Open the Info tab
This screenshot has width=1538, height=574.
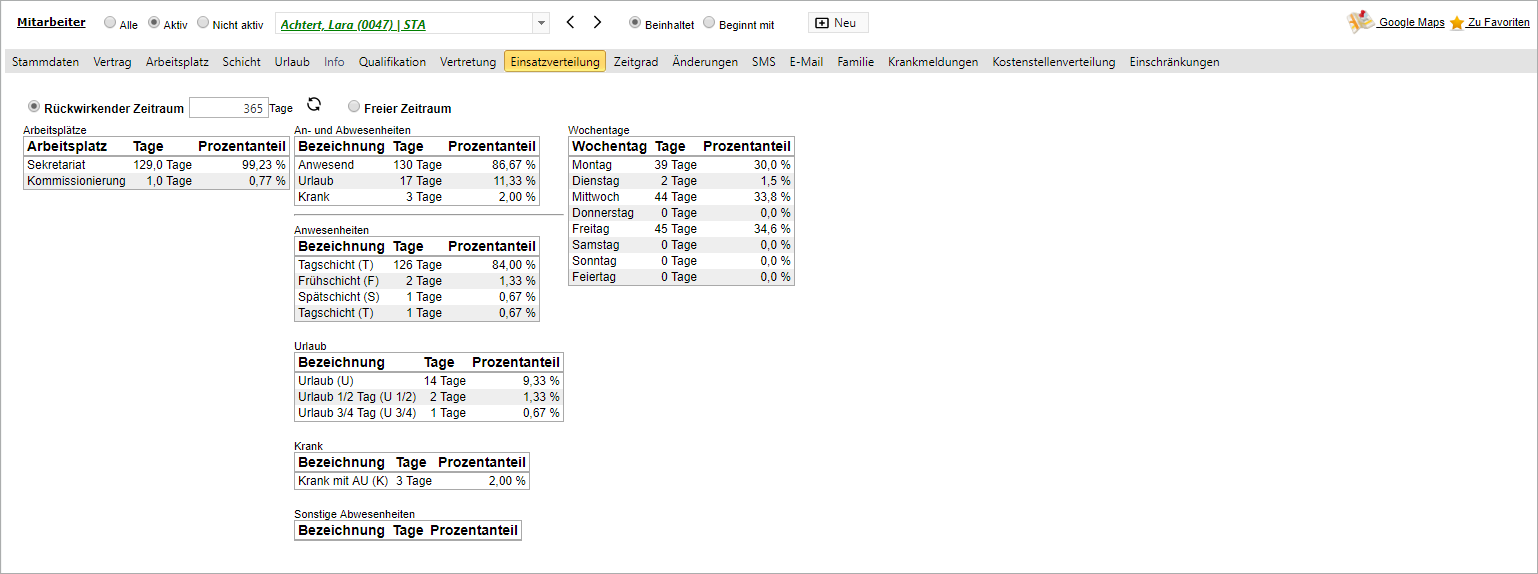coord(334,62)
